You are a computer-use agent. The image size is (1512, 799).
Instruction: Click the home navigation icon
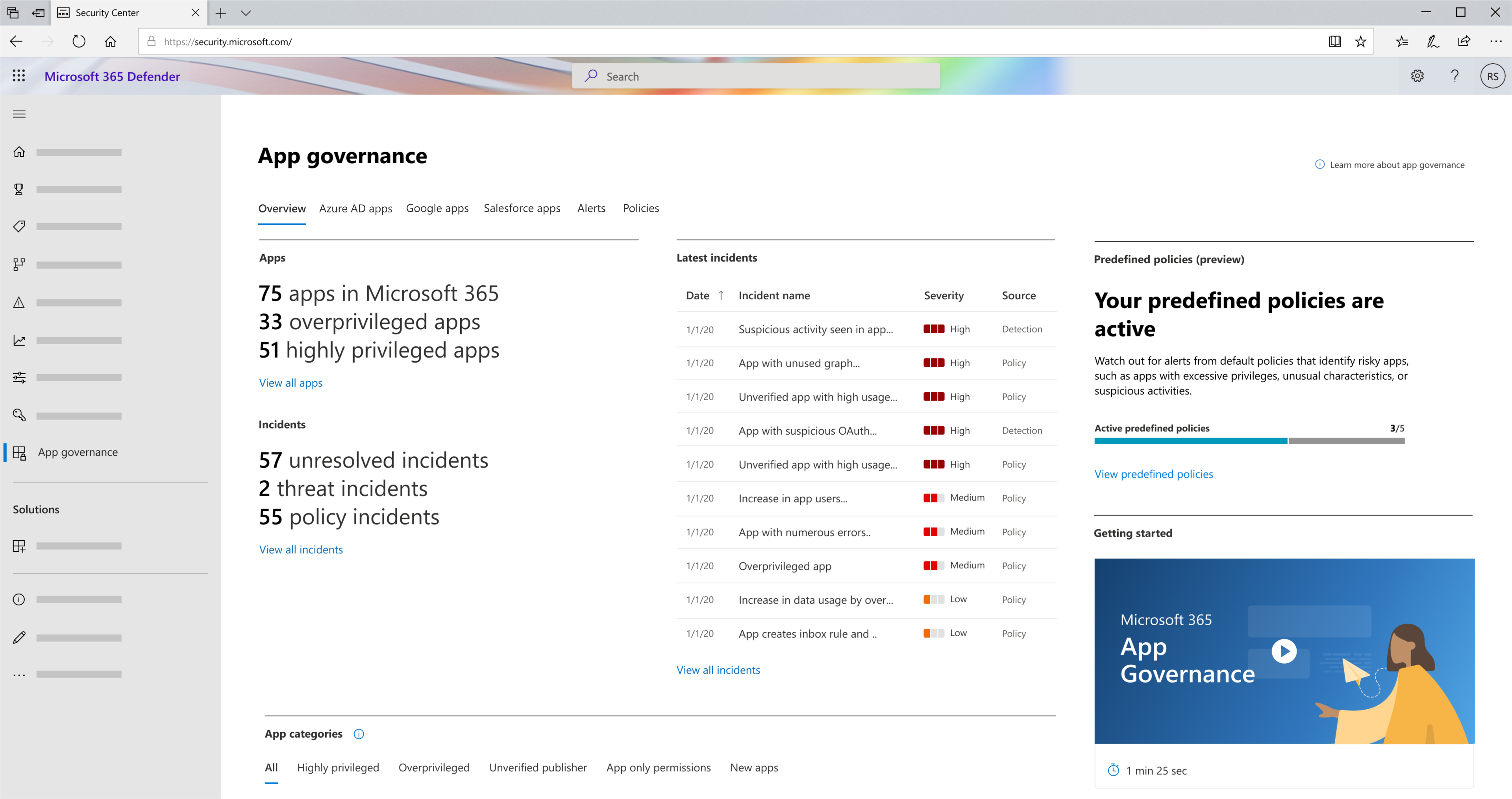pyautogui.click(x=19, y=152)
